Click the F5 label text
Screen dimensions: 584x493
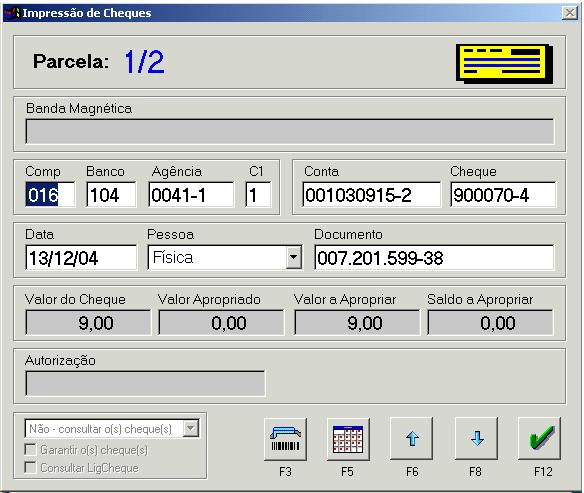(347, 472)
